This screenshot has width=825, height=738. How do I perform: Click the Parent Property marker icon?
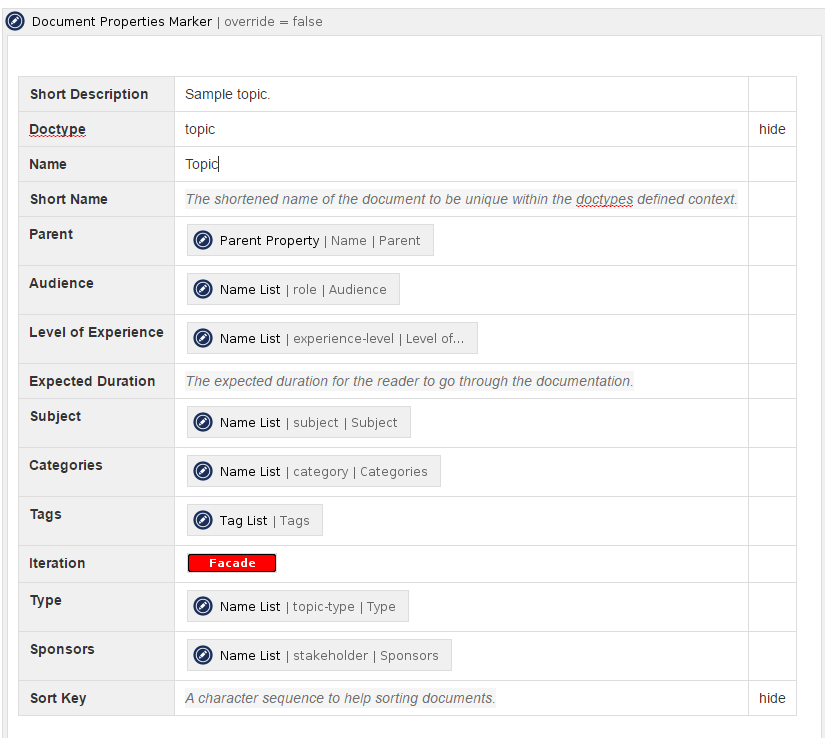(203, 240)
